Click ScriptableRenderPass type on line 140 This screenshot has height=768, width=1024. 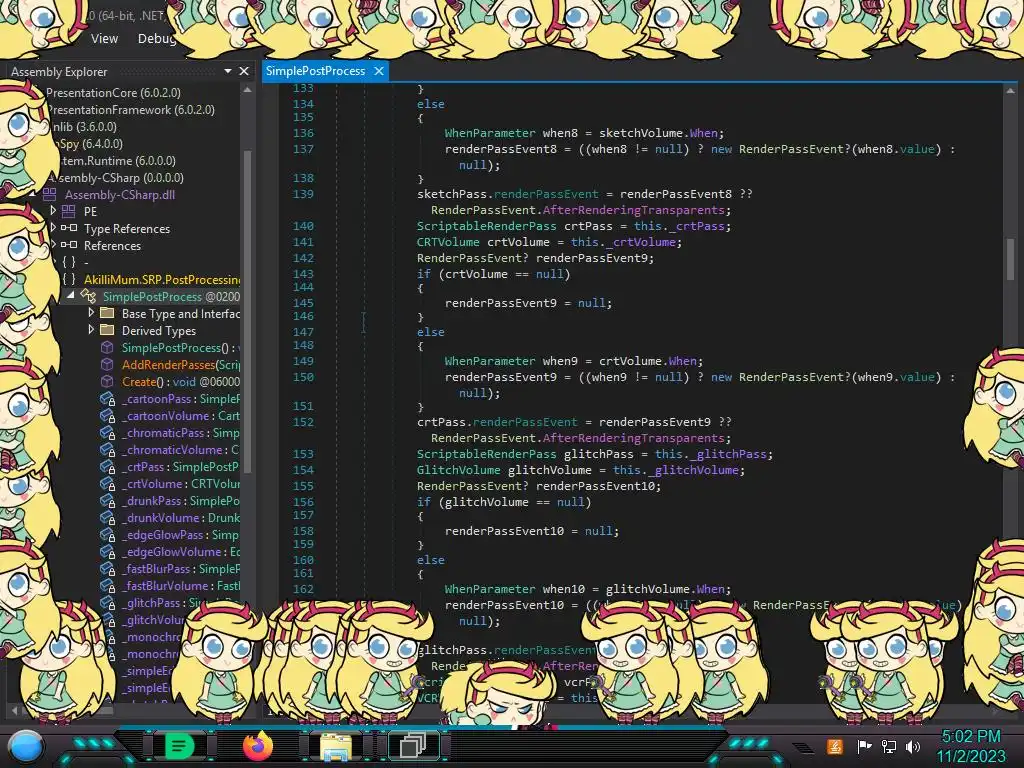coord(487,226)
